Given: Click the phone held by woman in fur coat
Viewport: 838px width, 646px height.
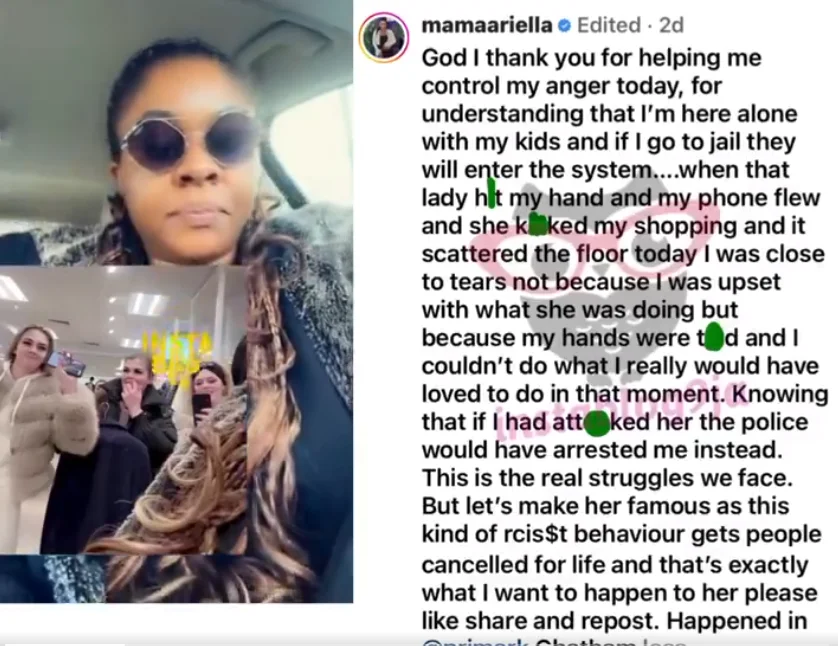Looking at the screenshot, I should [66, 363].
